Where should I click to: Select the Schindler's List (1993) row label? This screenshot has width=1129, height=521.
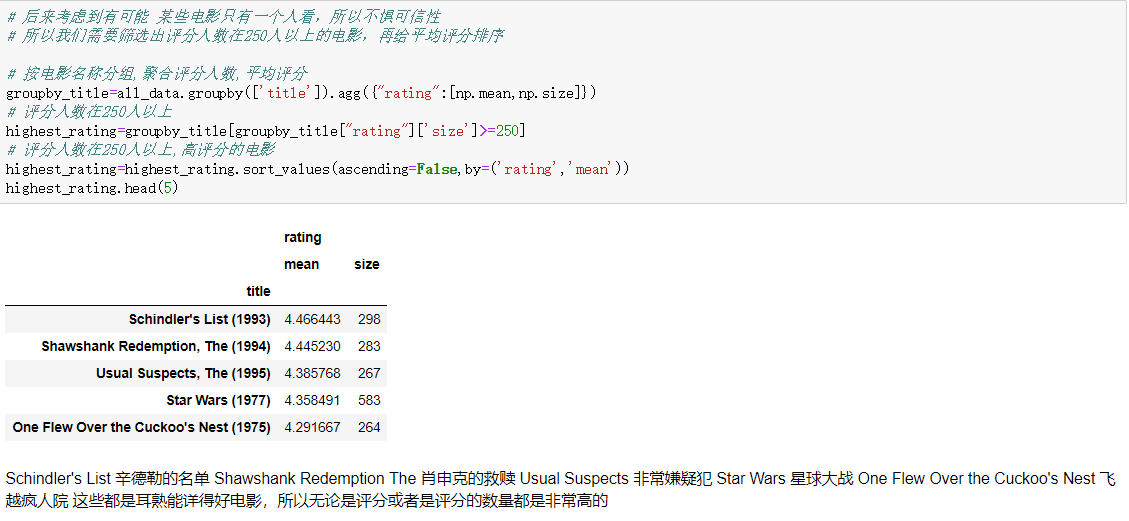point(199,319)
